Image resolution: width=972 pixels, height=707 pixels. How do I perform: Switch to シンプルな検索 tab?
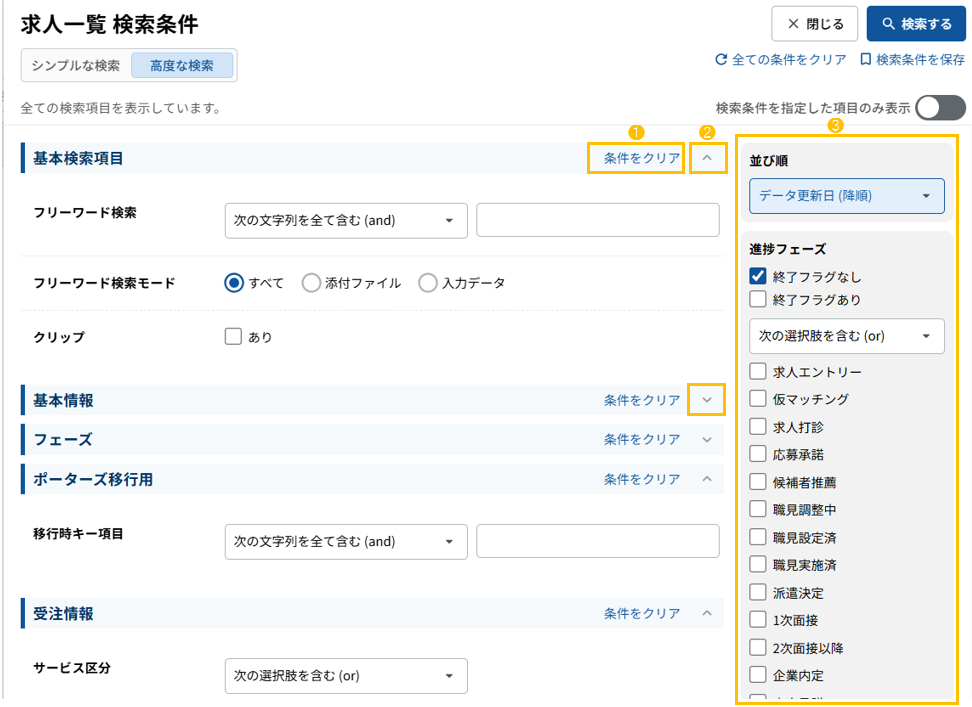[76, 66]
